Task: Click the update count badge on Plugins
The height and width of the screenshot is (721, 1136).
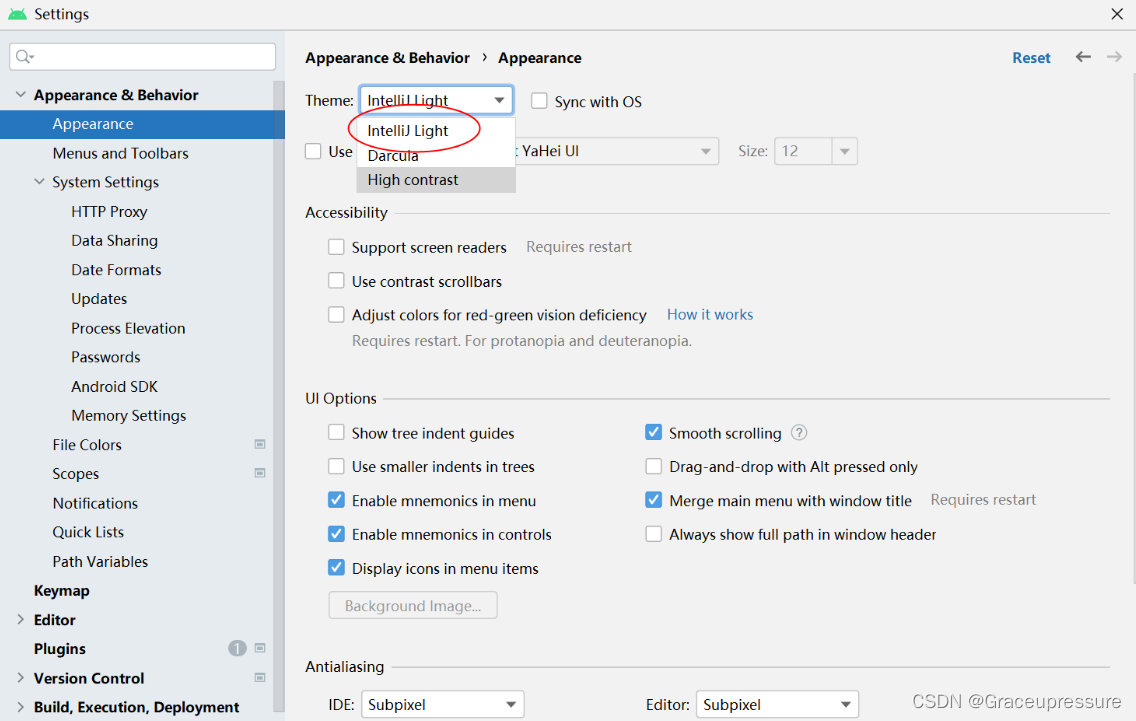Action: (237, 649)
